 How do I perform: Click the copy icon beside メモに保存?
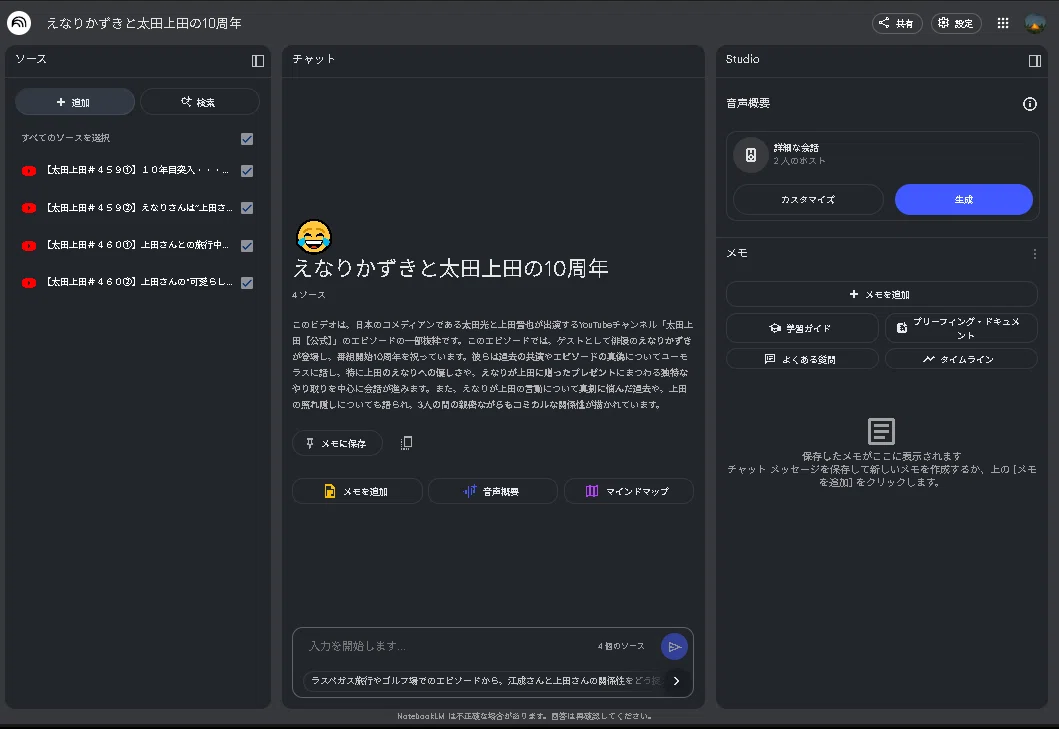(x=406, y=443)
